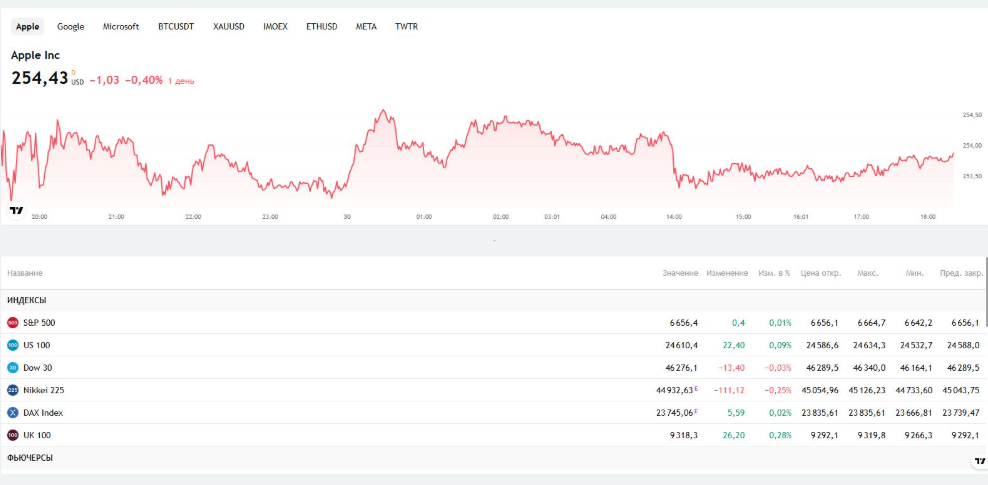Image resolution: width=988 pixels, height=485 pixels.
Task: Switch to the Google tab
Action: (x=70, y=27)
